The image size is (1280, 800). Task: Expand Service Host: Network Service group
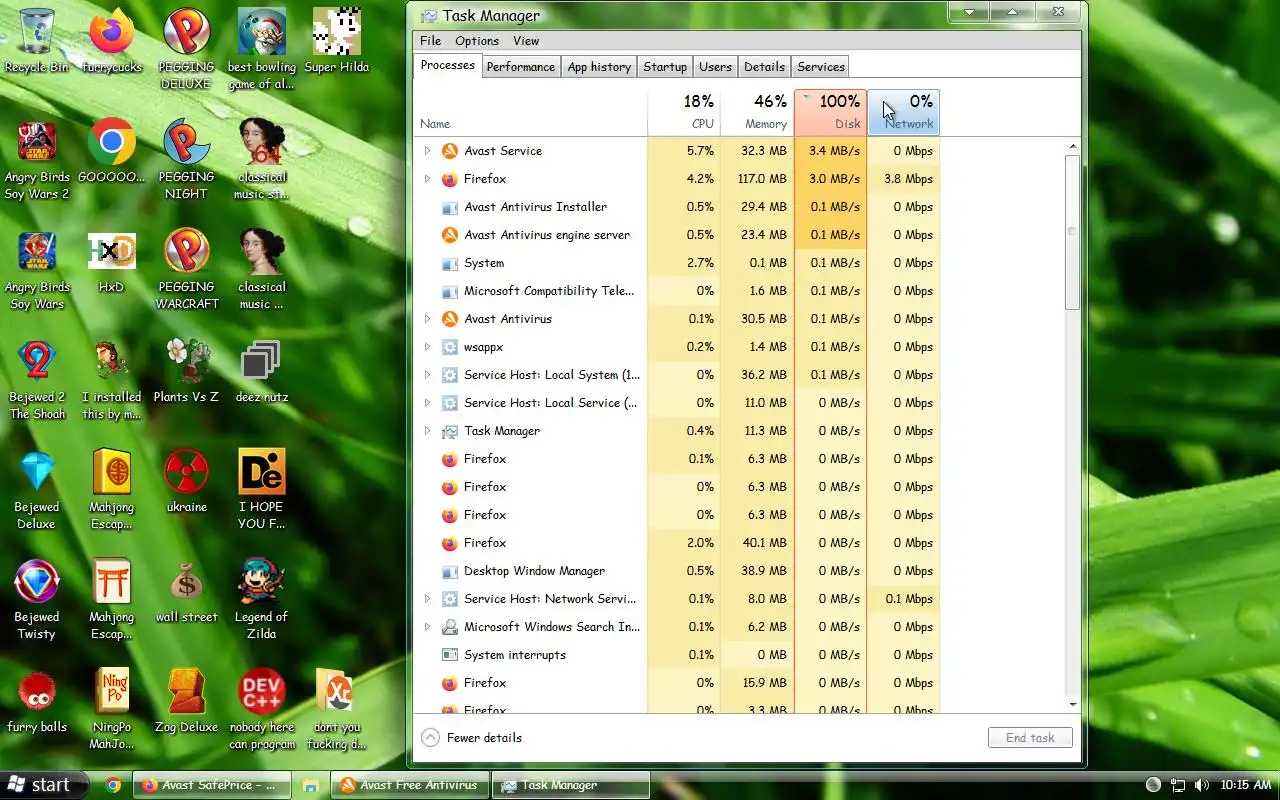(427, 599)
